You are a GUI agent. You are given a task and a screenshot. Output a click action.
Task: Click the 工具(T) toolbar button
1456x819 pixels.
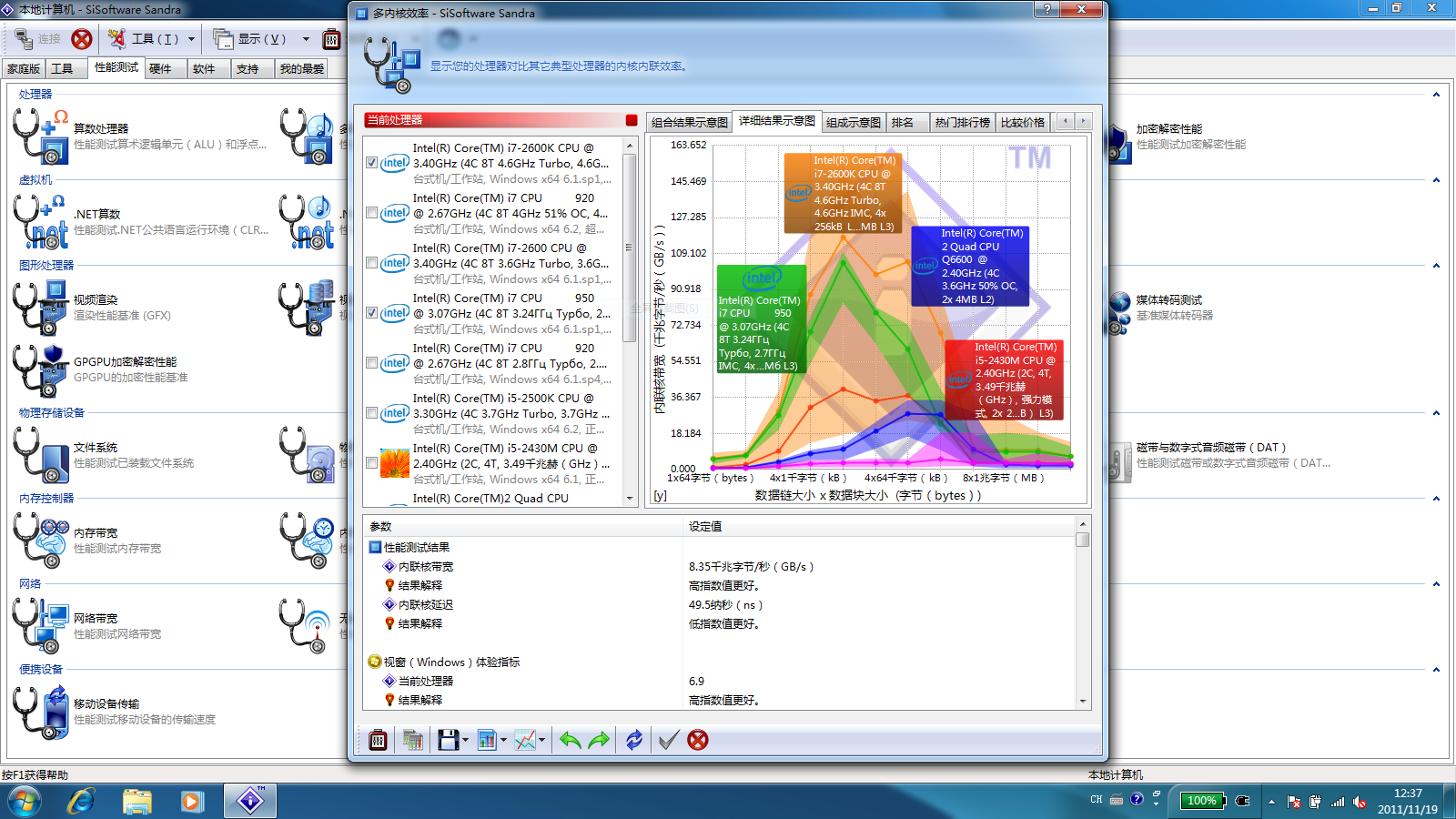coord(144,39)
